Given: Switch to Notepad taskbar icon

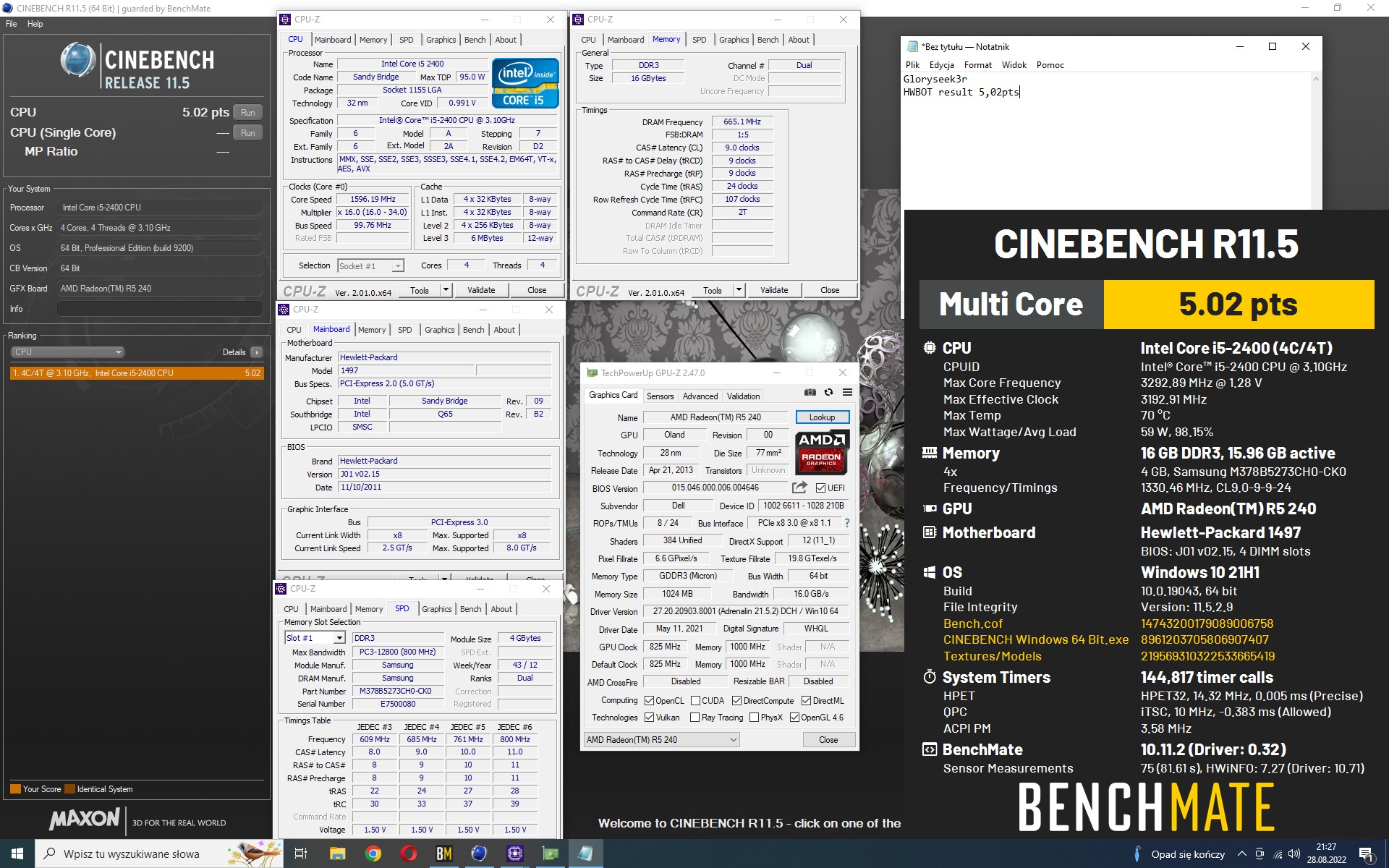Looking at the screenshot, I should tap(586, 854).
